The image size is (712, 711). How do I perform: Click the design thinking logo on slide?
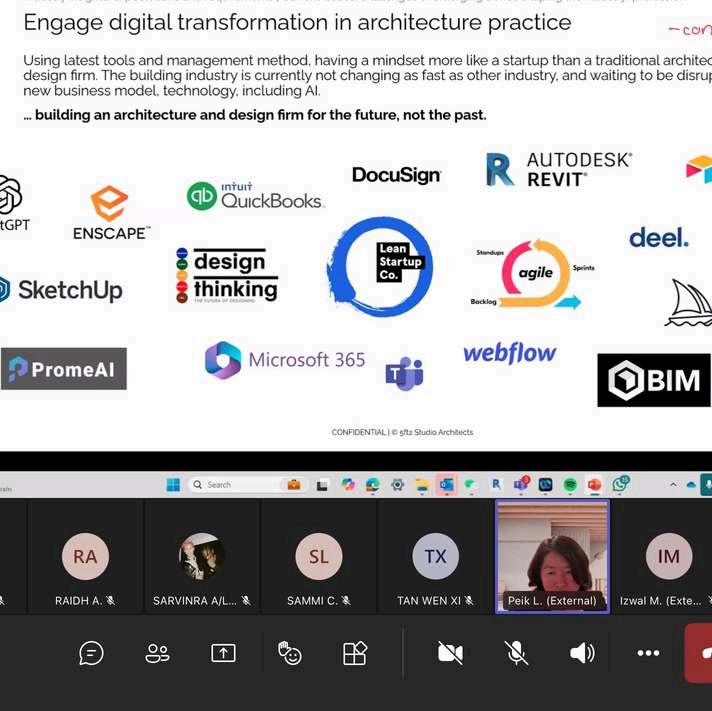(x=227, y=276)
